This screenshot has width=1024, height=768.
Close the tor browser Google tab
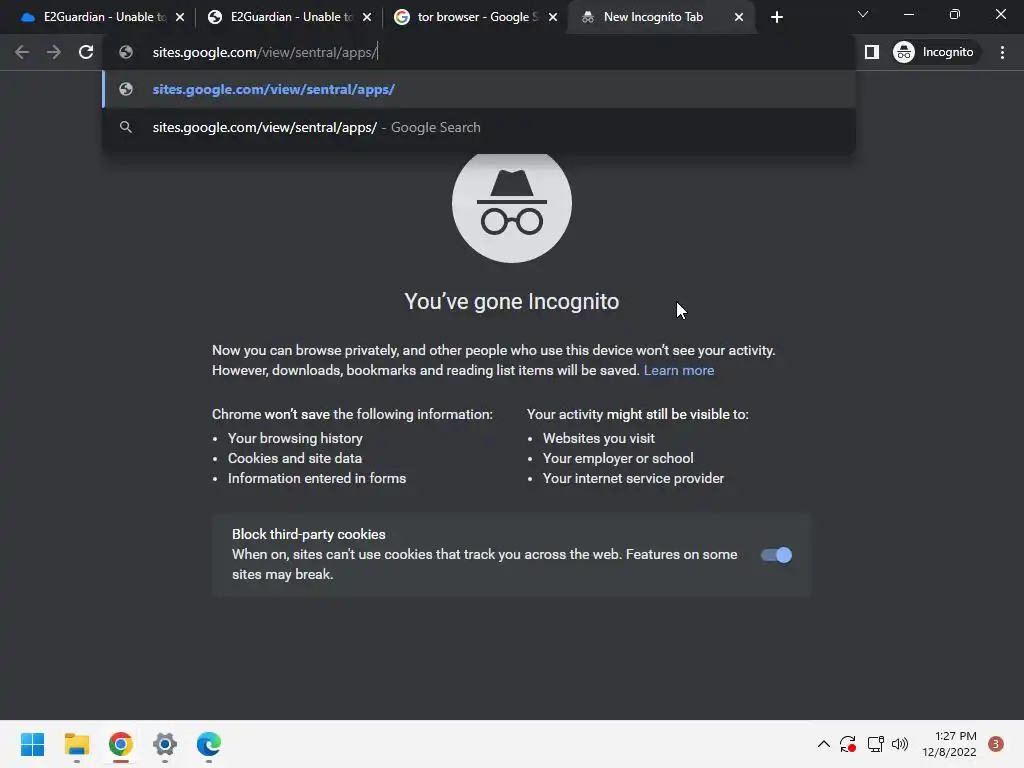point(553,18)
